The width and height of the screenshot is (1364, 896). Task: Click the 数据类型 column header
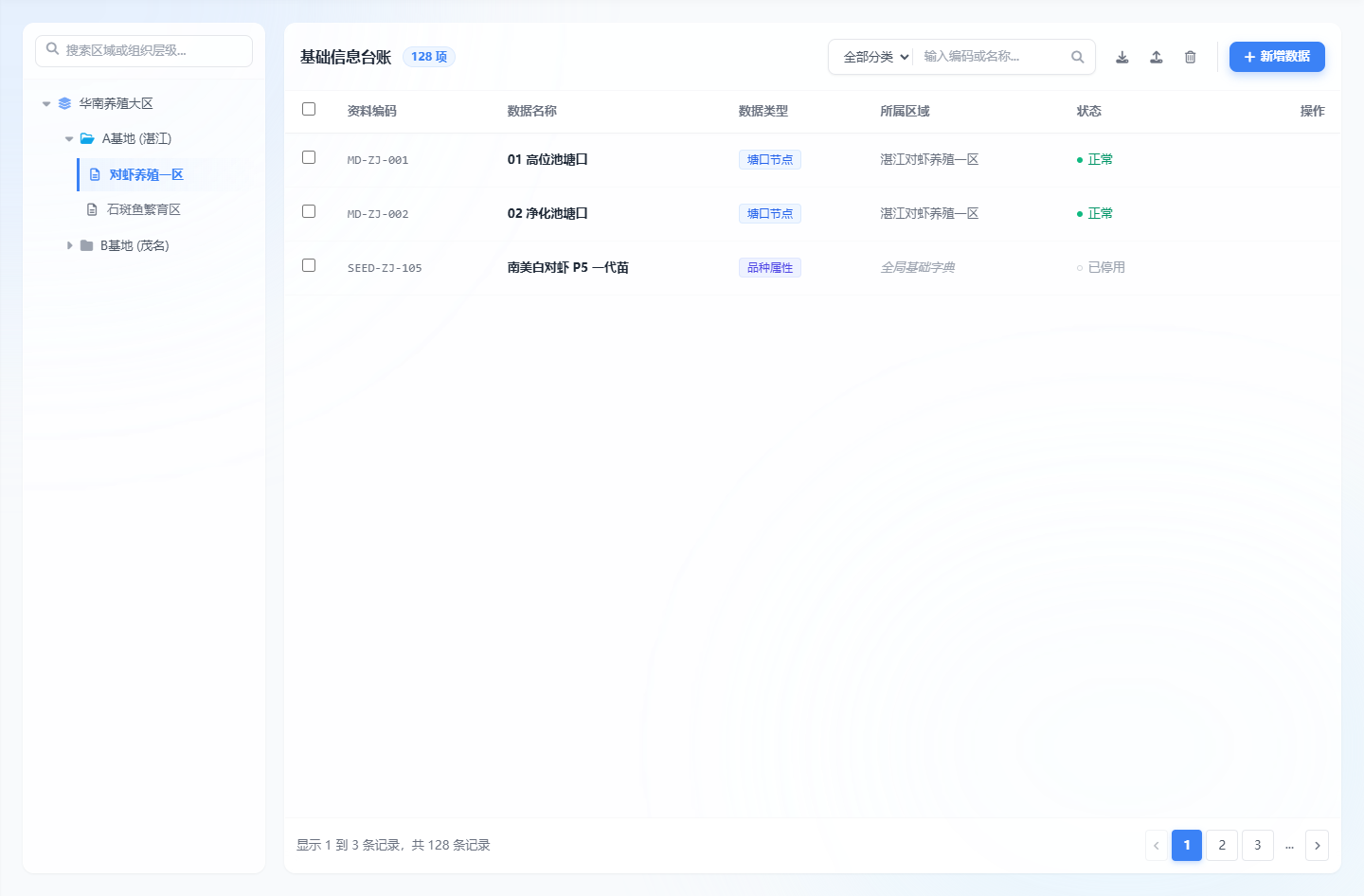[763, 111]
